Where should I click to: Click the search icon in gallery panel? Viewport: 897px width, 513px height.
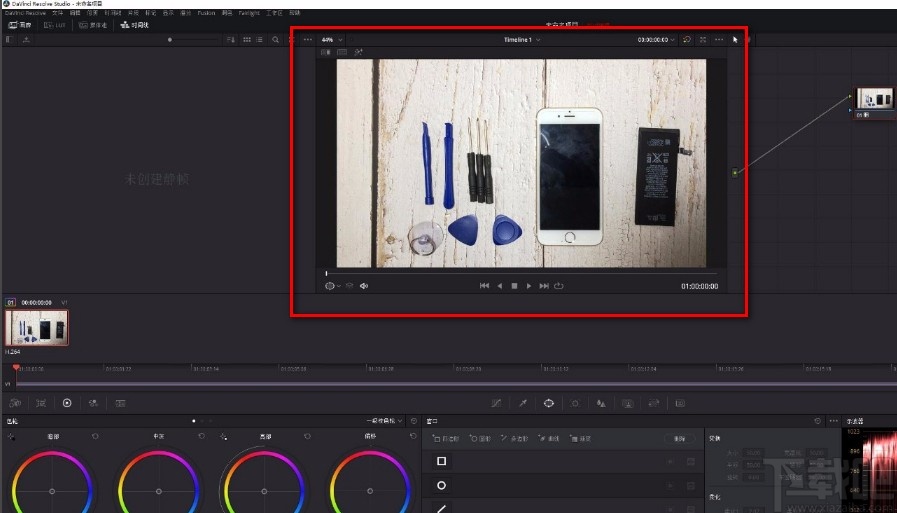(x=275, y=40)
